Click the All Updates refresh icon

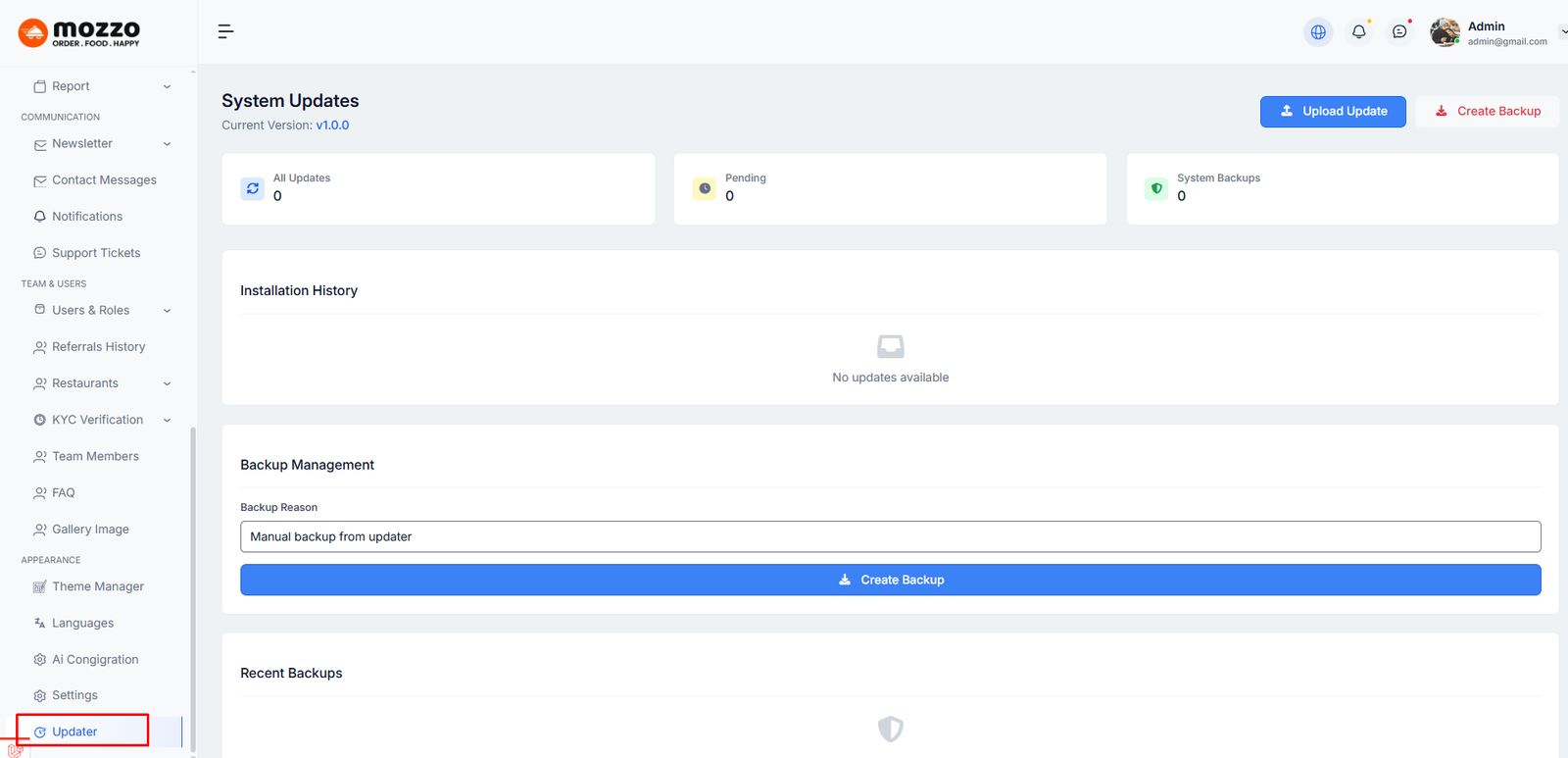253,188
